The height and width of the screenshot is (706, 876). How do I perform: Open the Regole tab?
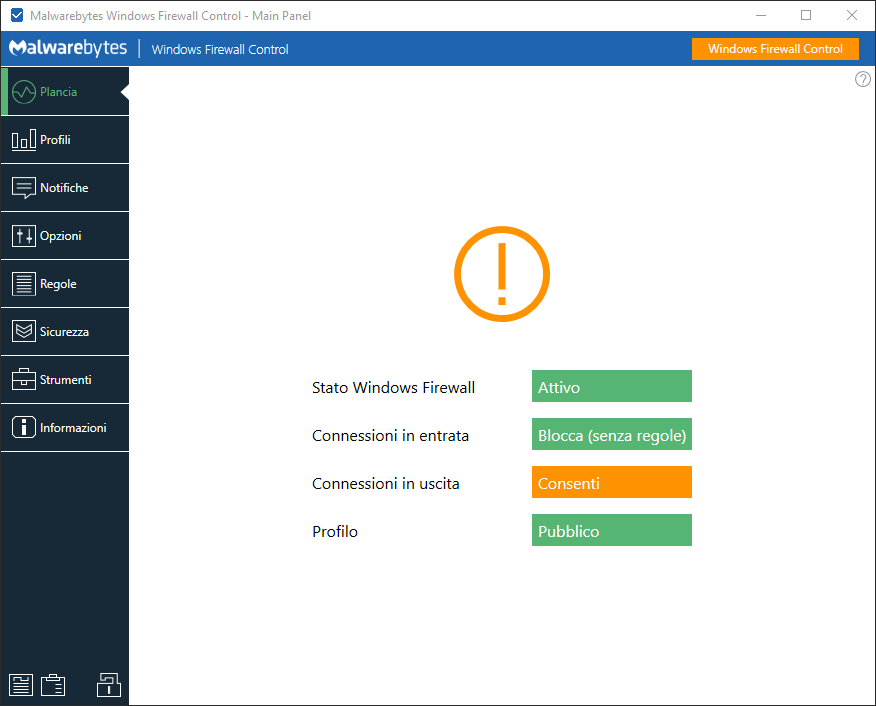[65, 284]
